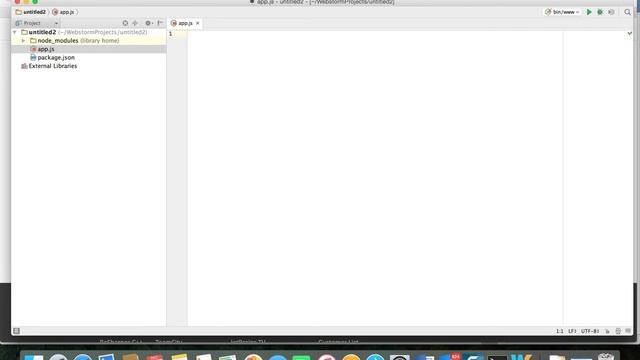Toggle the read-only lock icon in status bar
Image resolution: width=640 pixels, height=360 pixels.
[607, 331]
